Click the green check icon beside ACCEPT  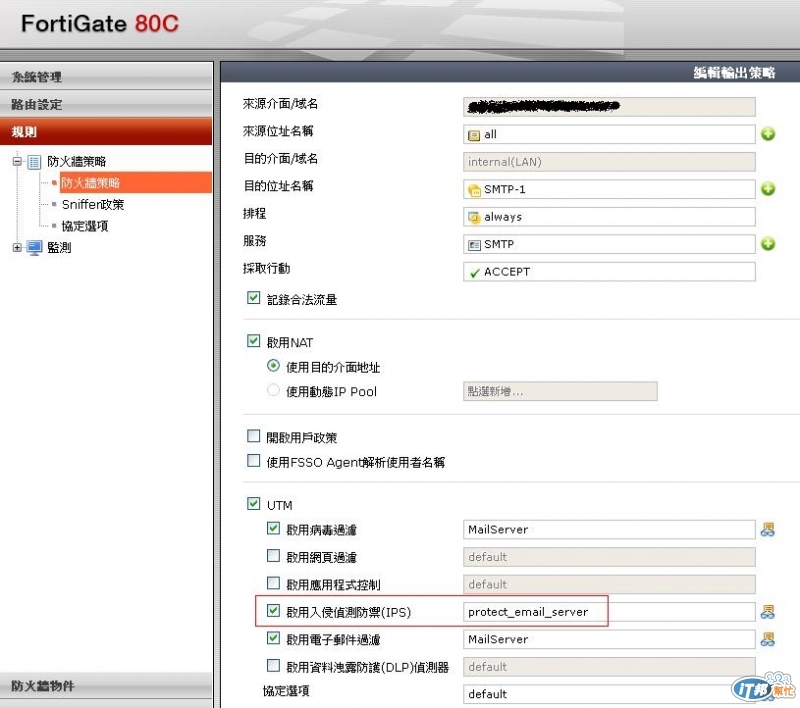click(474, 272)
